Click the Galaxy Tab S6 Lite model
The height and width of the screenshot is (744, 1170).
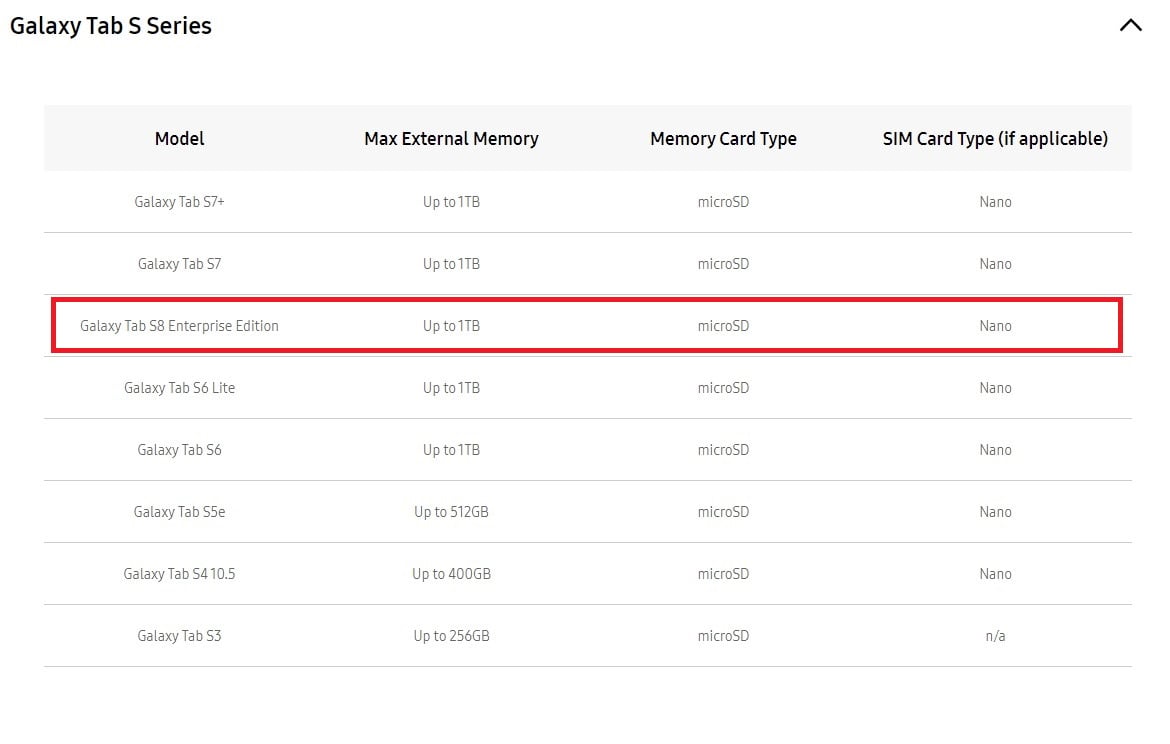point(179,388)
